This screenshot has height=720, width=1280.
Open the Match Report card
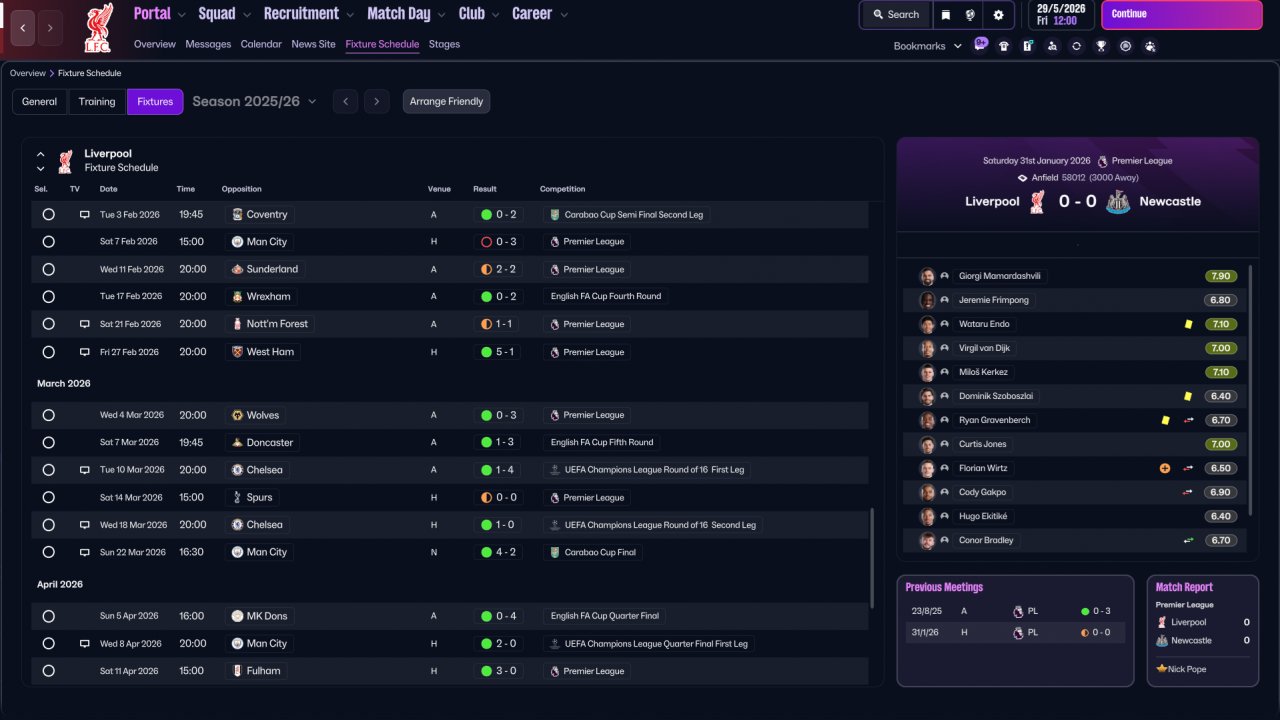(1203, 630)
